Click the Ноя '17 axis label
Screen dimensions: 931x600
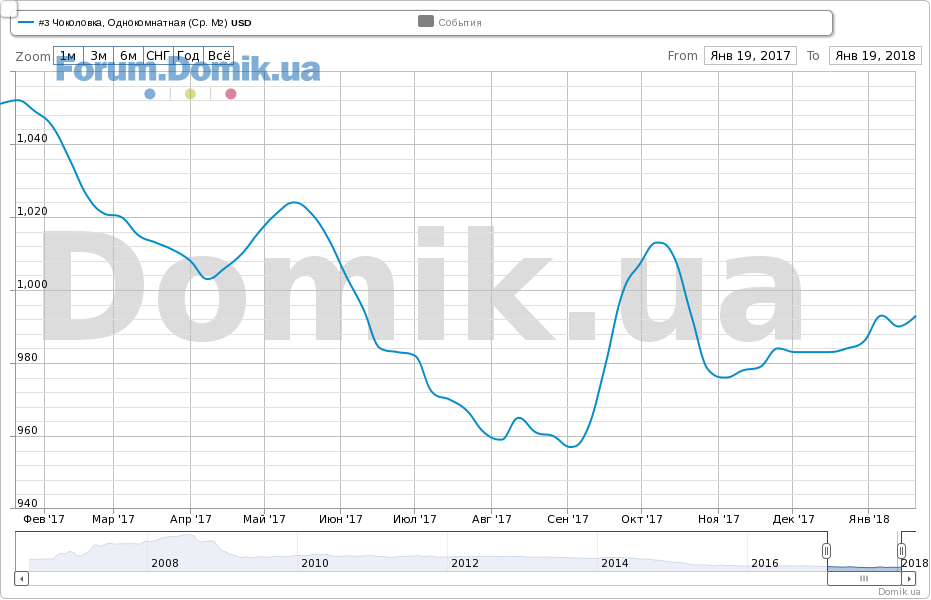[718, 519]
